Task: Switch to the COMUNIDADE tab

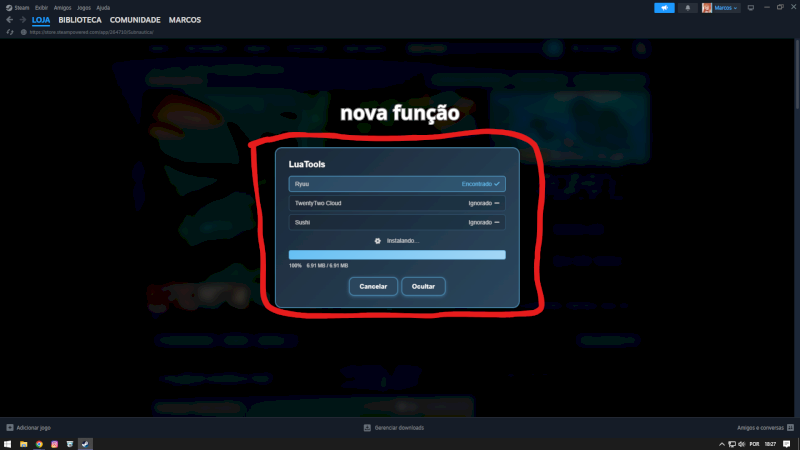Action: (135, 20)
